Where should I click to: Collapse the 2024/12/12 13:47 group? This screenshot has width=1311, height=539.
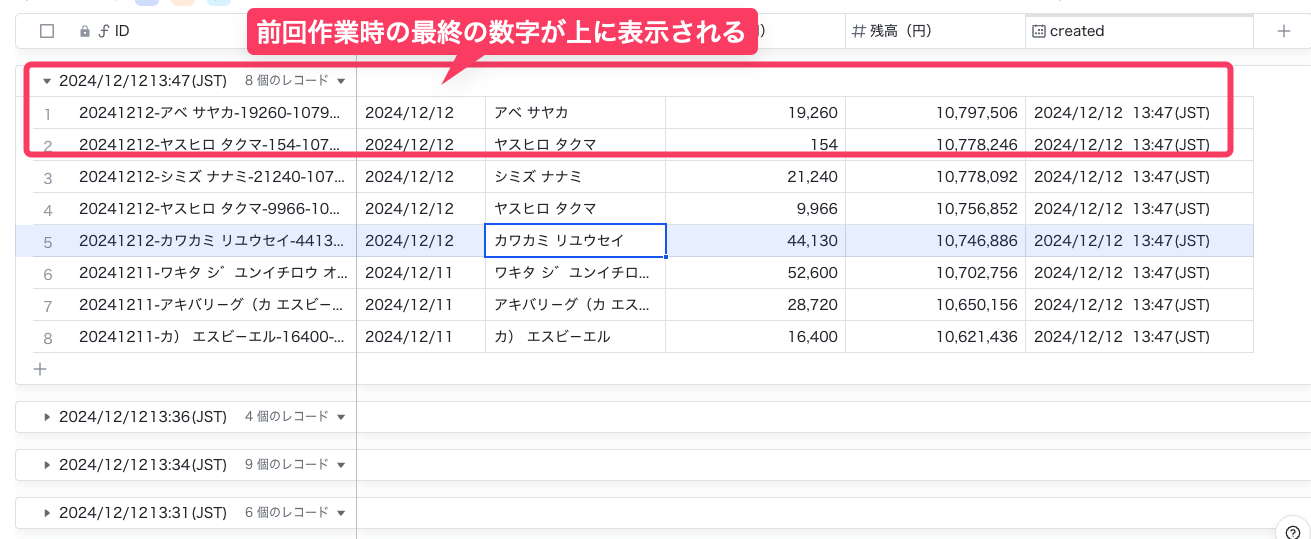tap(47, 81)
